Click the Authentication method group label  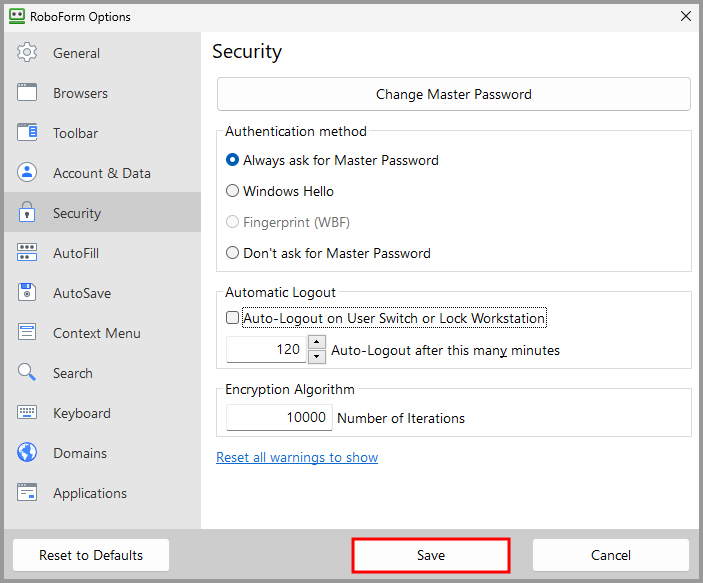[x=296, y=131]
